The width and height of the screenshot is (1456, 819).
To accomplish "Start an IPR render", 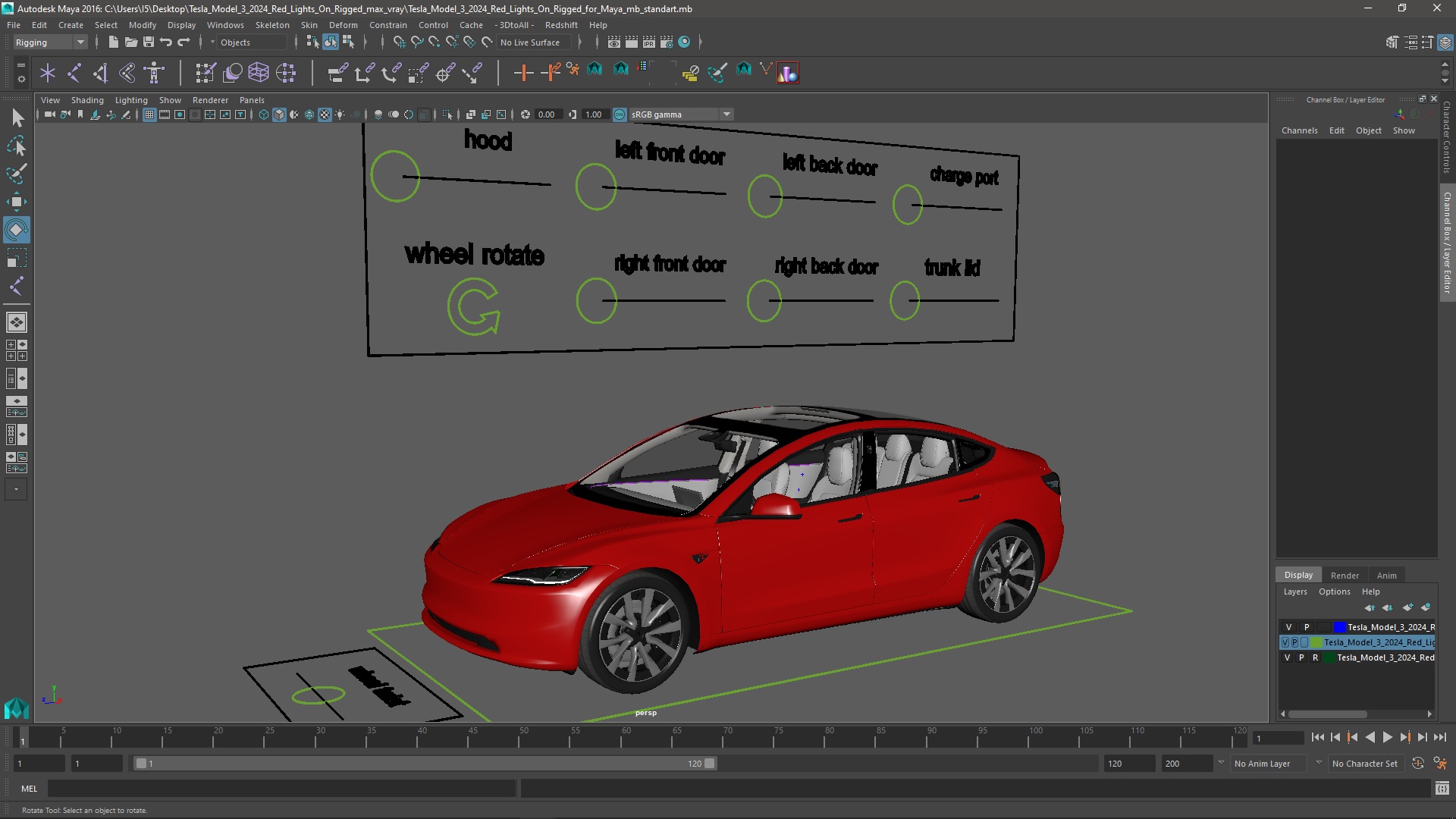I will pos(649,42).
